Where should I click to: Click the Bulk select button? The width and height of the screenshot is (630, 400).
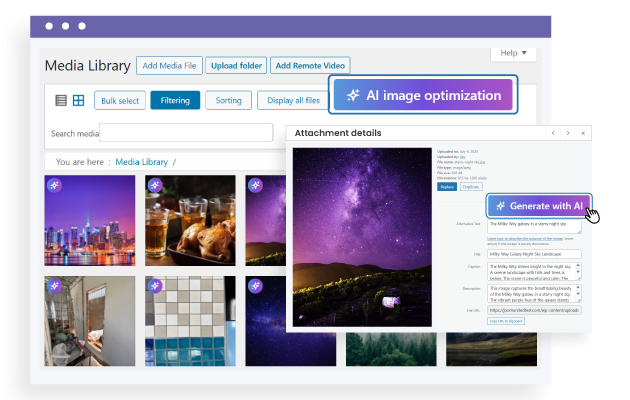(x=119, y=100)
